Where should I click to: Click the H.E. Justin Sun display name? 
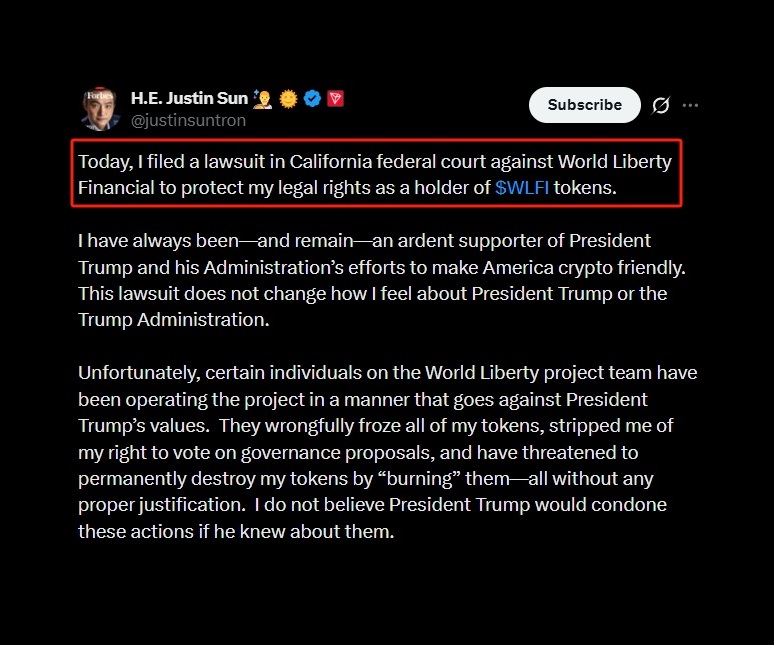pos(186,99)
